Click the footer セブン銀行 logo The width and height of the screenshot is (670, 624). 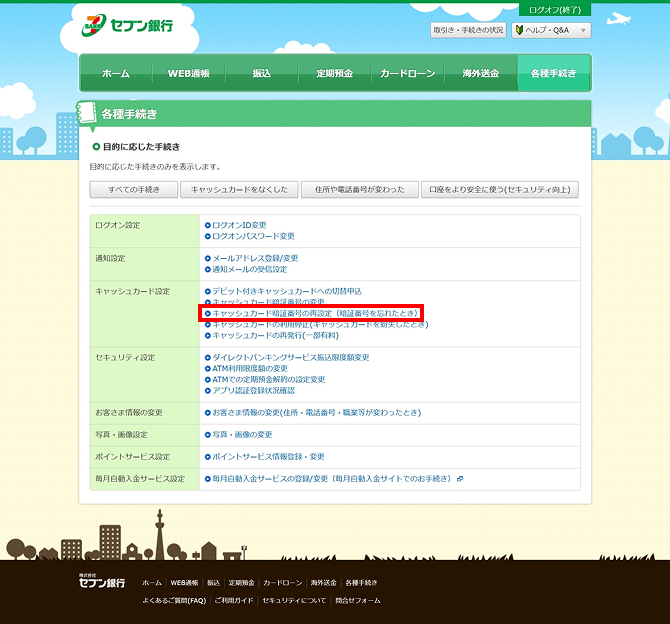pos(101,581)
